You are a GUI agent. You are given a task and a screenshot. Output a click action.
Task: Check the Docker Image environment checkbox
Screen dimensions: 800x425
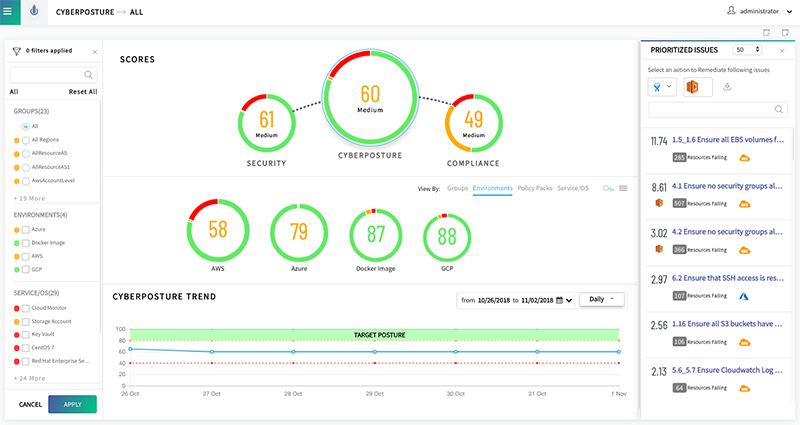coord(26,243)
